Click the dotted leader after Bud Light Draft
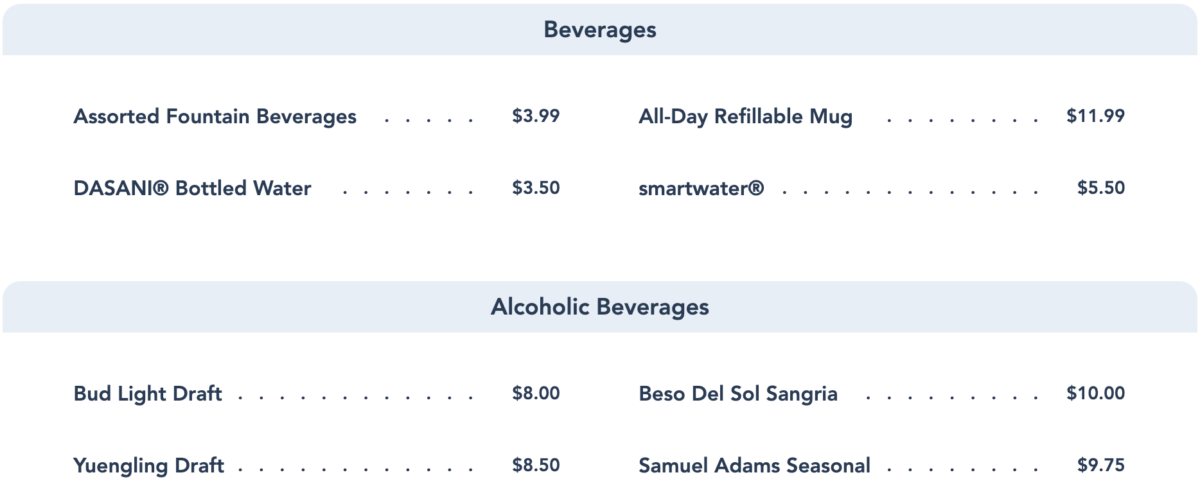 tap(358, 397)
